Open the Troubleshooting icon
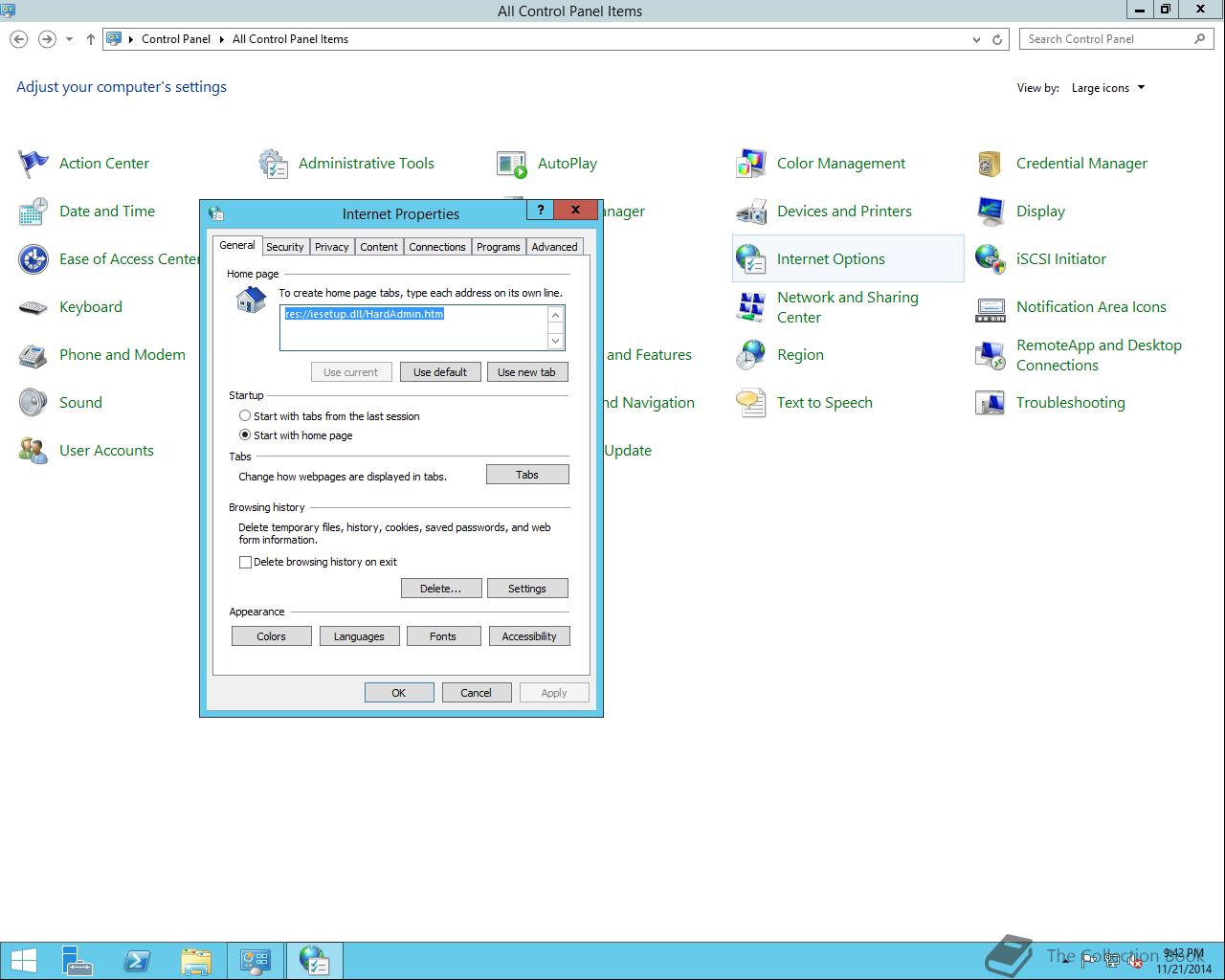Screen dimensions: 1225x980 coord(991,403)
